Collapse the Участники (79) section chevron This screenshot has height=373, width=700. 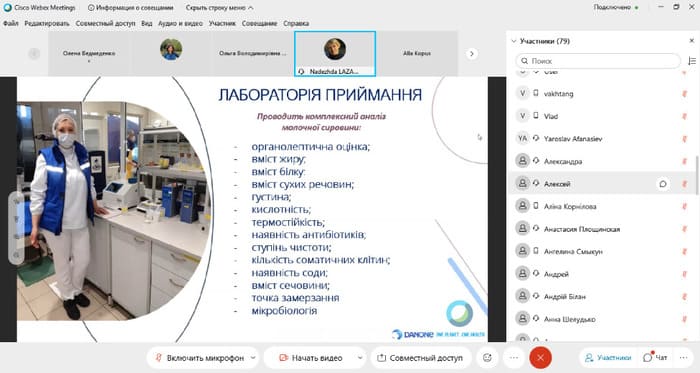[x=513, y=41]
